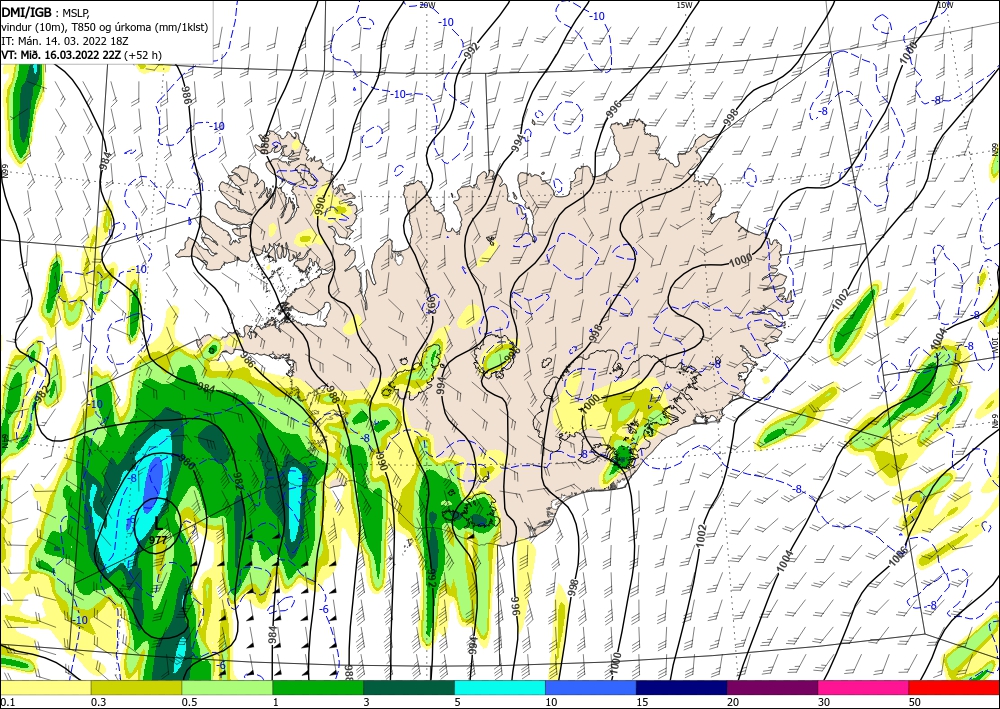Image resolution: width=1000 pixels, height=709 pixels.
Task: Click the light green 0.5–1 legend swatch
Action: (x=227, y=687)
